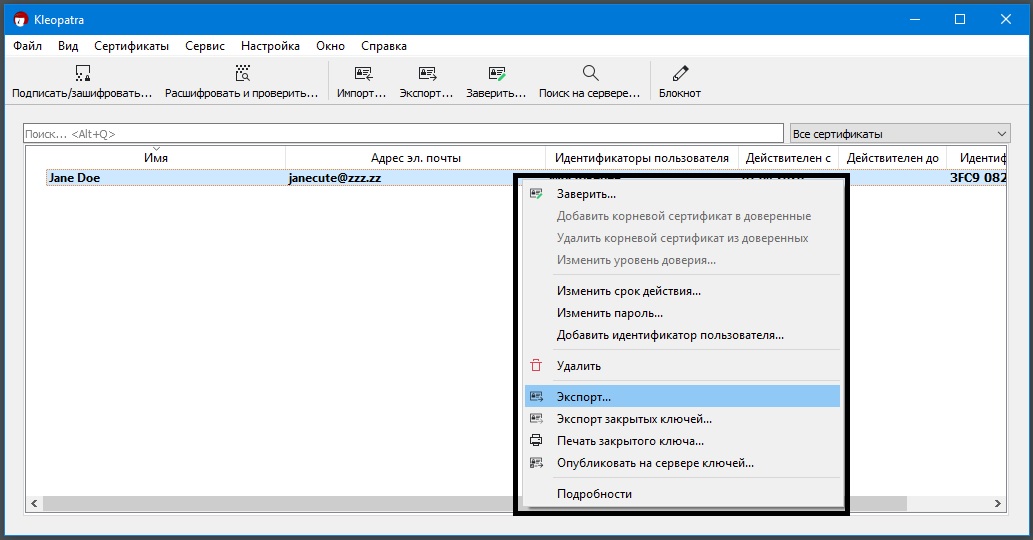Open the search on server (Поиск на сервере) tool

[x=590, y=74]
